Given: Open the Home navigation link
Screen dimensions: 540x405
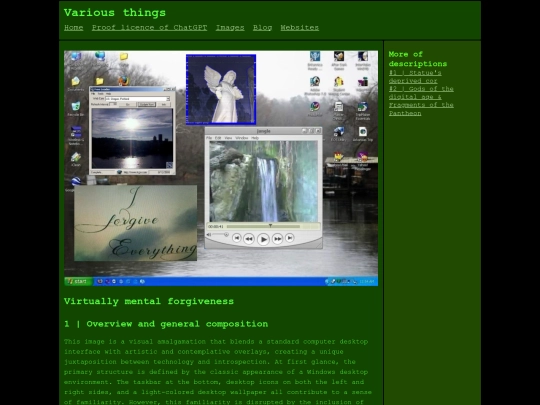Looking at the screenshot, I should coord(73,28).
